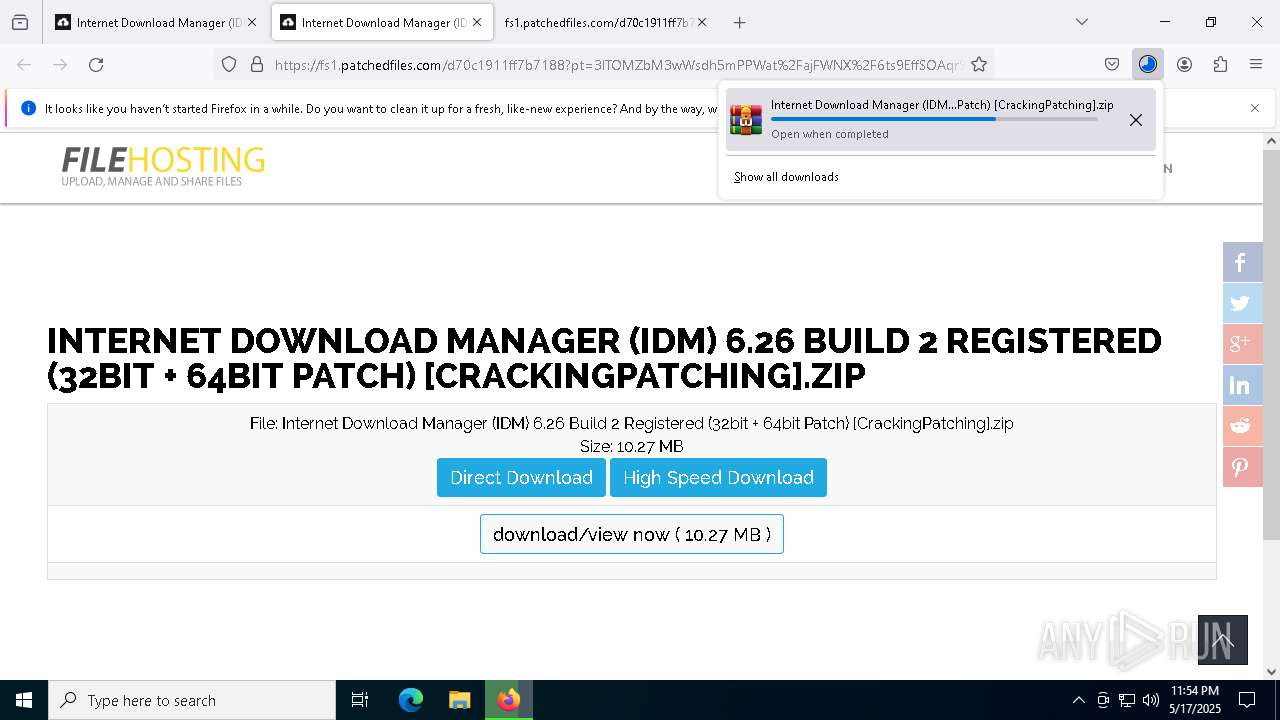
Task: Open the taskbar clock showing 11:54 PM
Action: point(1194,700)
